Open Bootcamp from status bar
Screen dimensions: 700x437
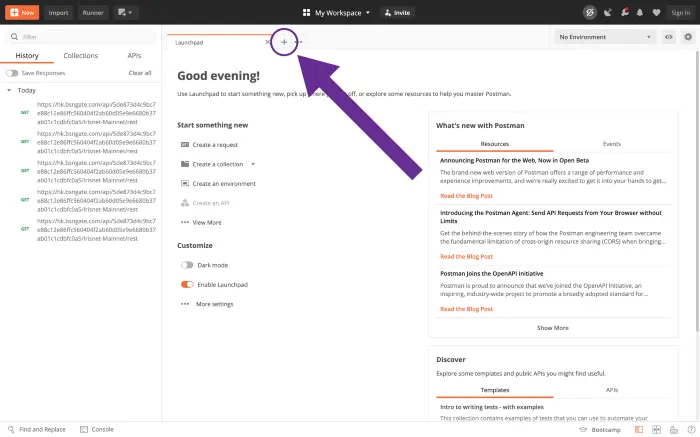[x=600, y=430]
